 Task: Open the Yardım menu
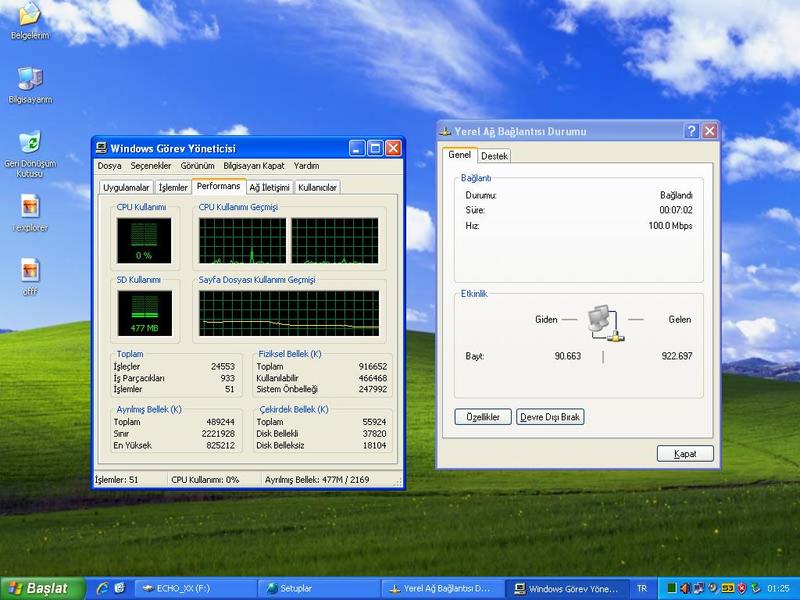pyautogui.click(x=306, y=166)
